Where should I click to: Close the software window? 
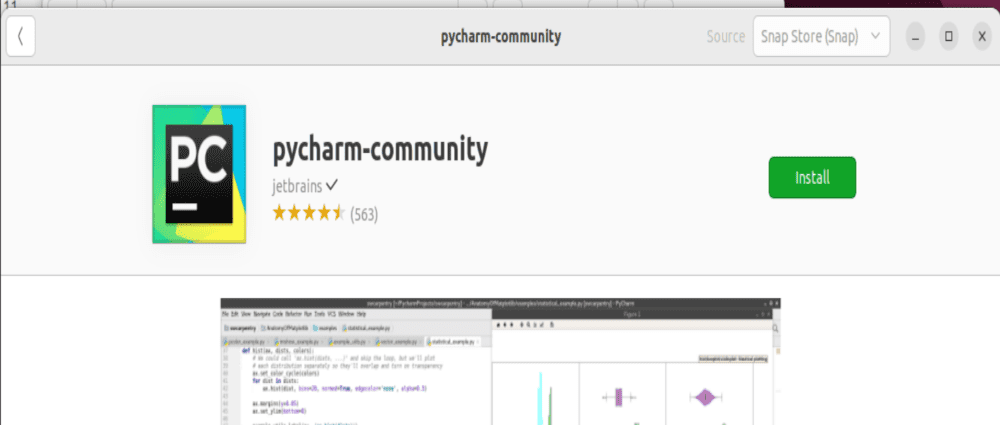pos(982,37)
